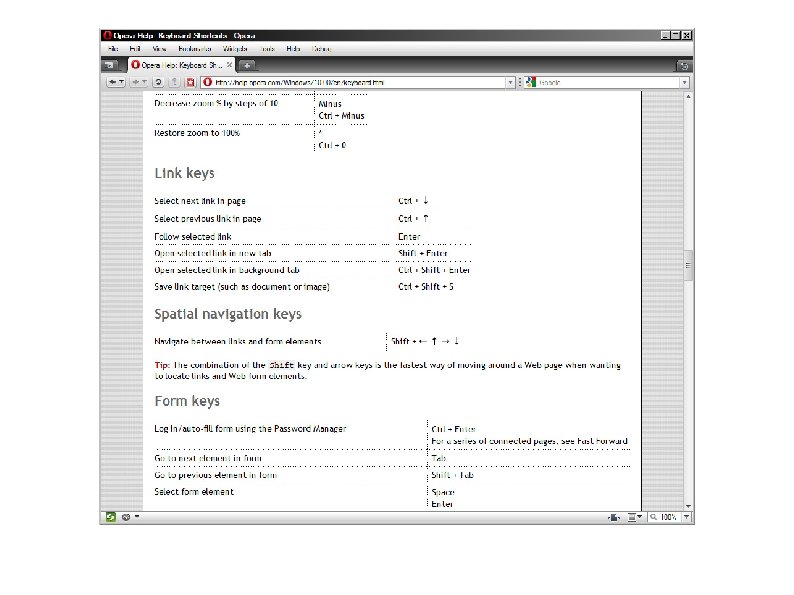Go back with the Back arrow button
The width and height of the screenshot is (794, 595).
point(115,82)
